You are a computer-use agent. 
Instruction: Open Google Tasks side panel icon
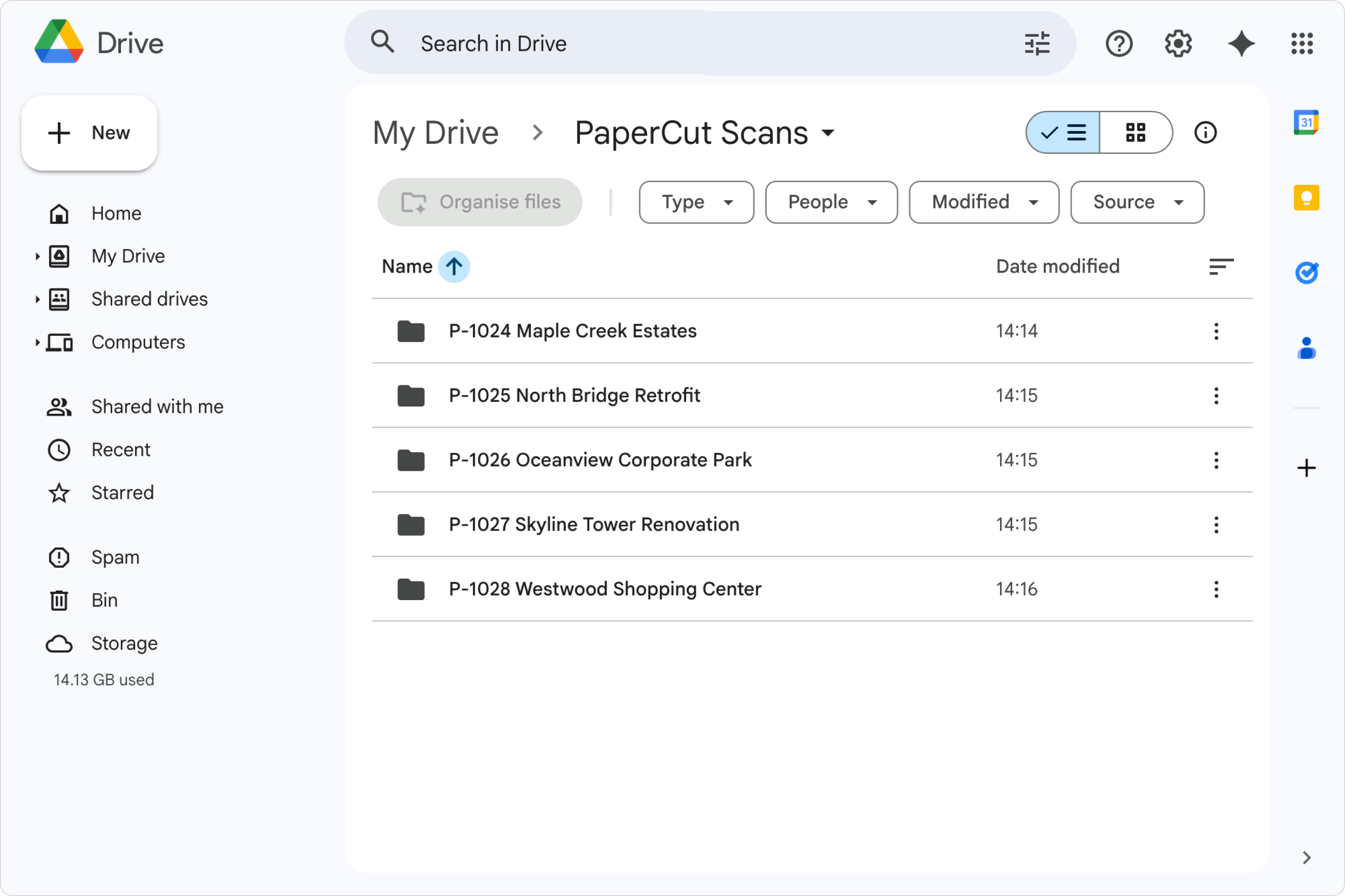coord(1306,273)
